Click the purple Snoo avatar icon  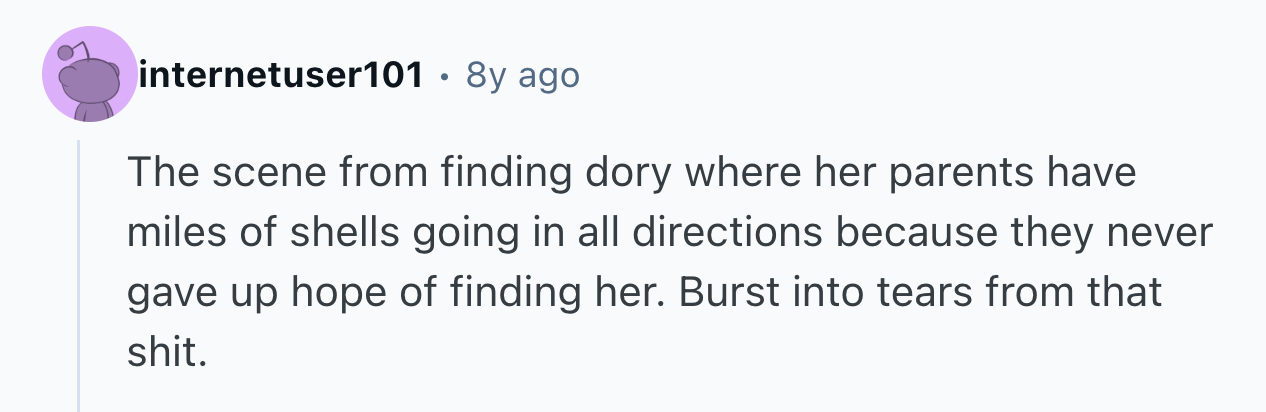pyautogui.click(x=89, y=75)
